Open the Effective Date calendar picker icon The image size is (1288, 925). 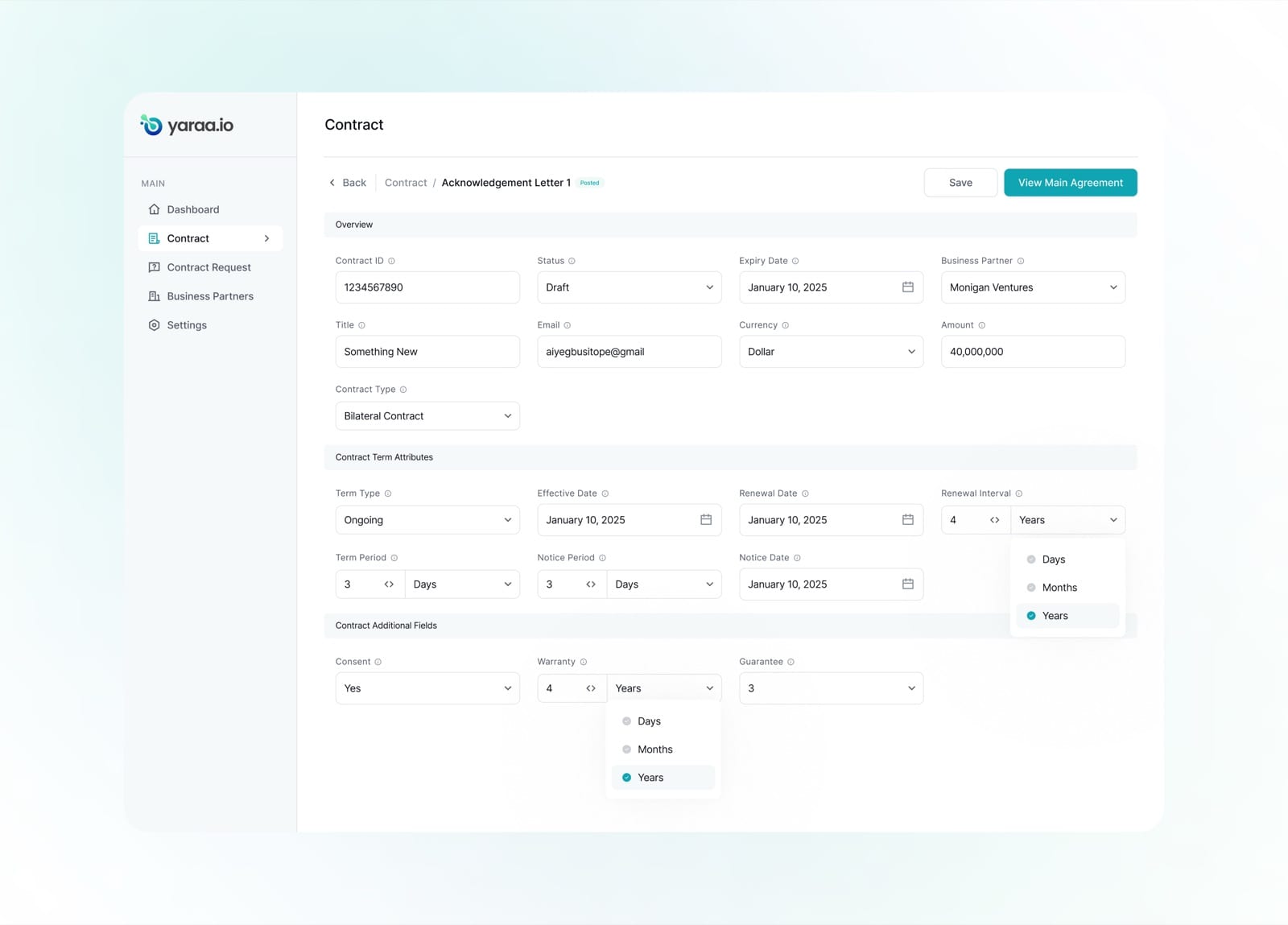706,520
